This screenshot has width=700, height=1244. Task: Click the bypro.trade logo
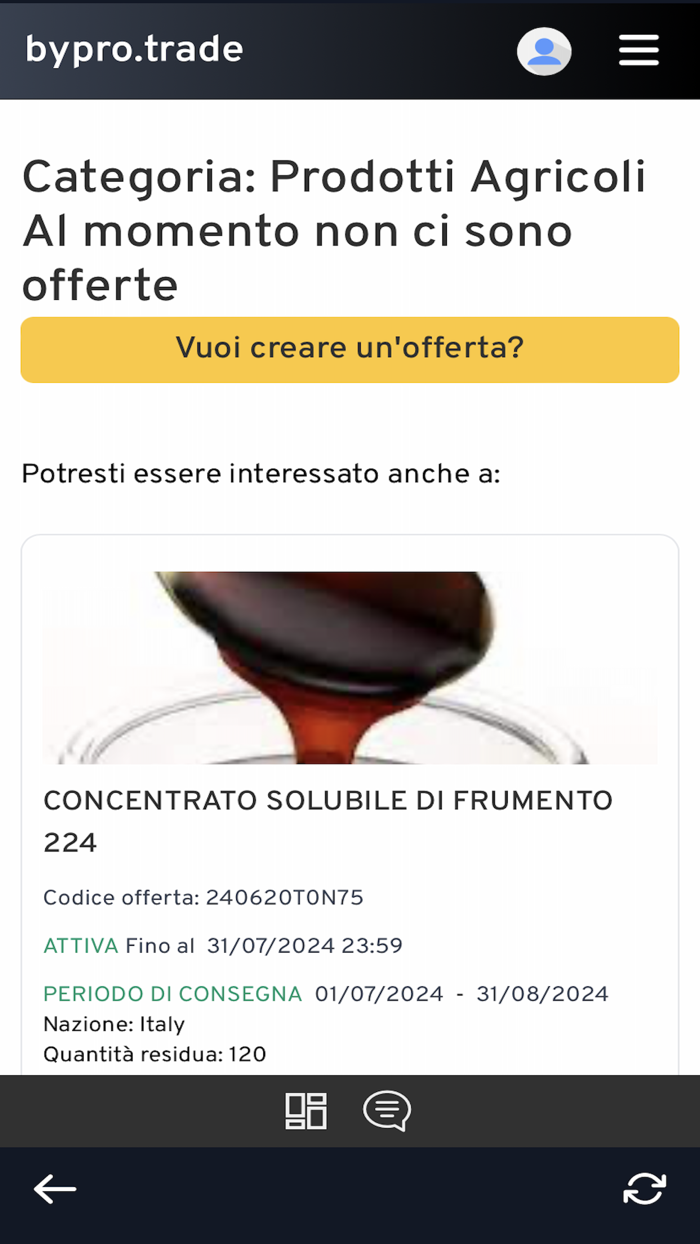pos(133,47)
